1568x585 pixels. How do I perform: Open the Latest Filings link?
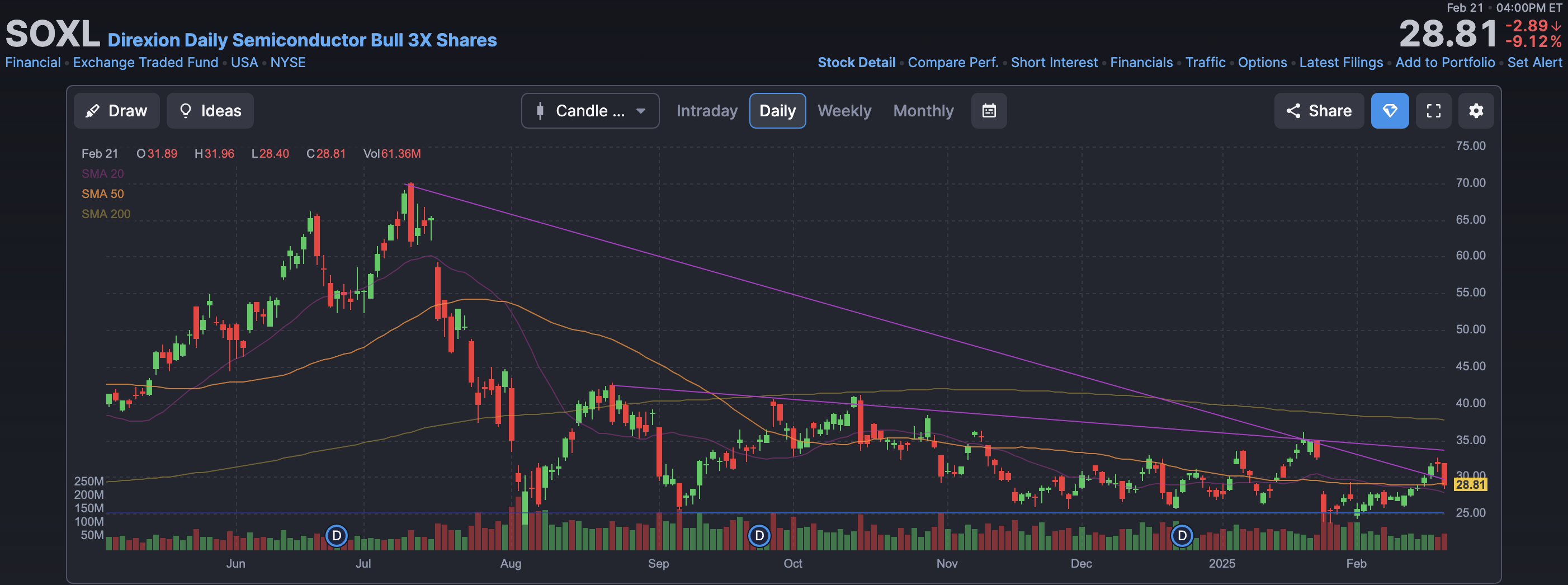pos(1341,62)
